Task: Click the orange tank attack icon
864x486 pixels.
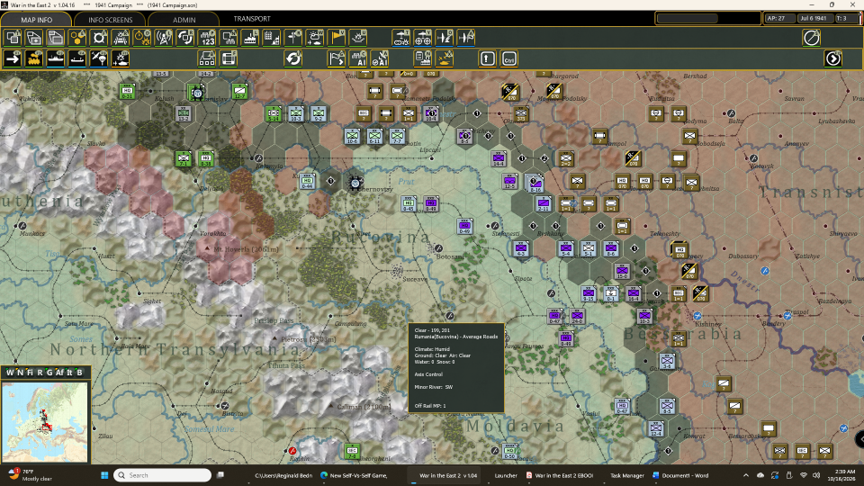Action: click(444, 58)
